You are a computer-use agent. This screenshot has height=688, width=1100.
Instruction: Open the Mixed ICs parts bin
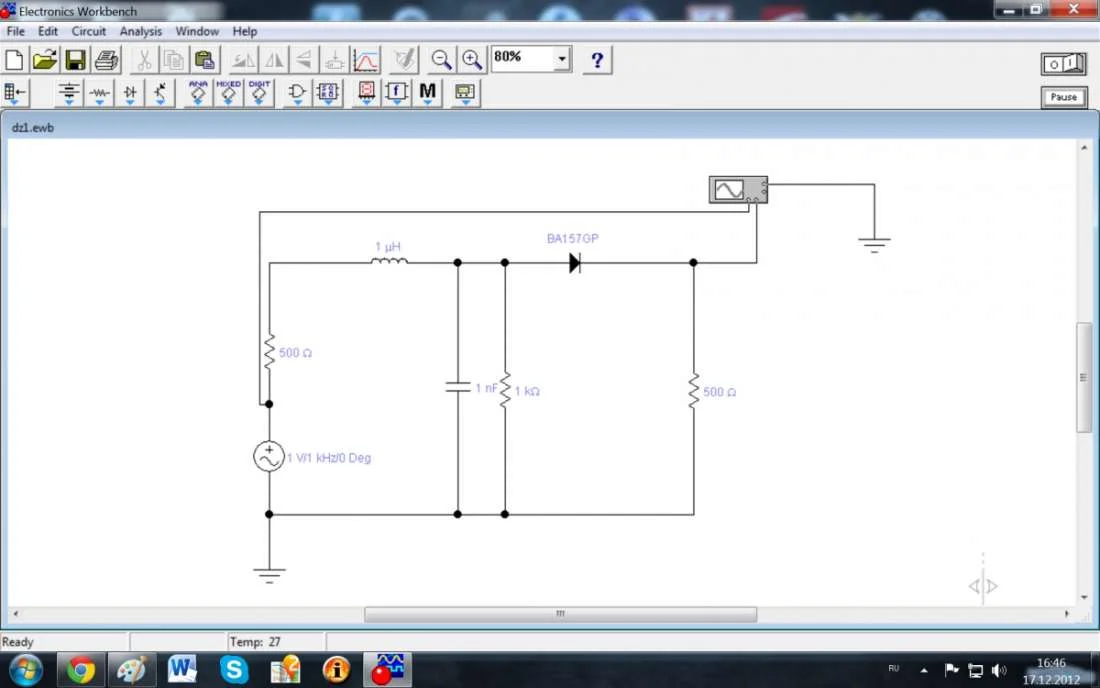point(228,93)
